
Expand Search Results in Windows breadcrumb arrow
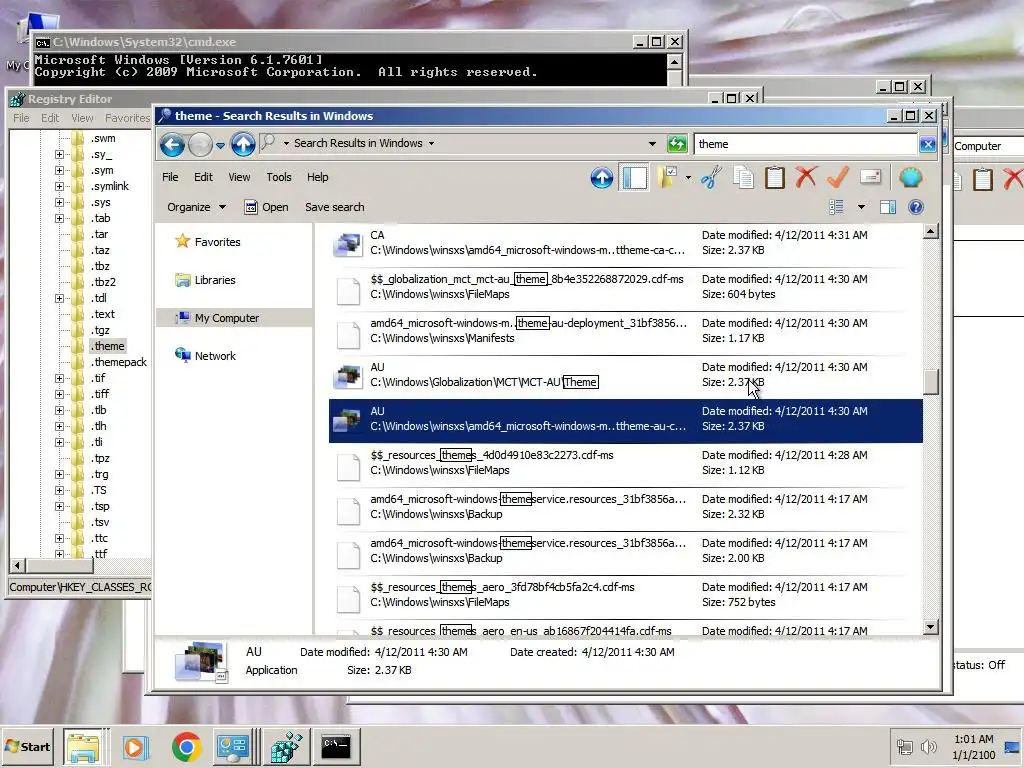point(431,144)
